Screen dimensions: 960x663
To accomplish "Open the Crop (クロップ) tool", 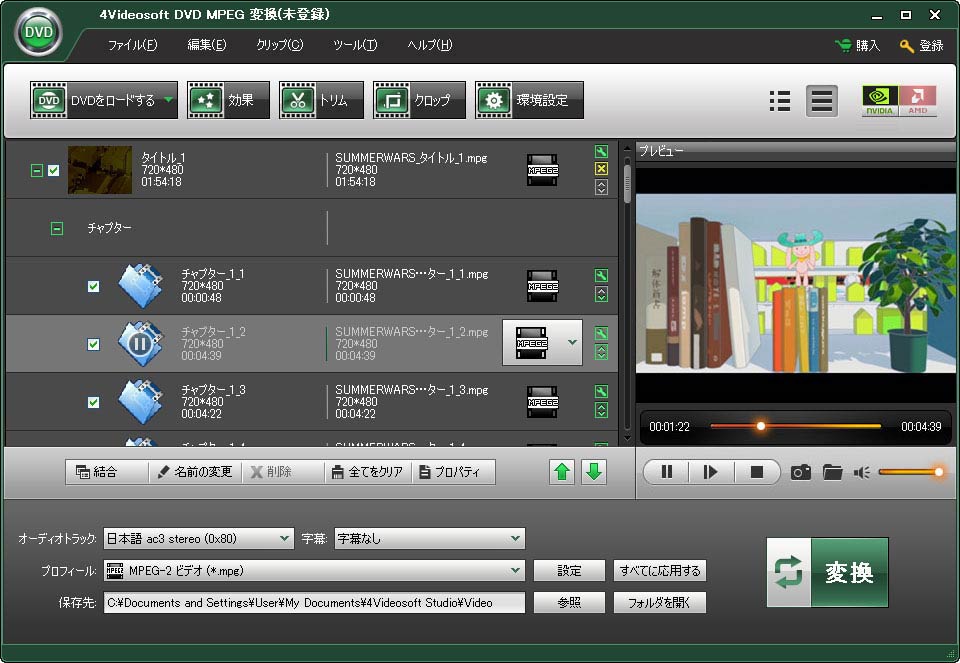I will 419,100.
